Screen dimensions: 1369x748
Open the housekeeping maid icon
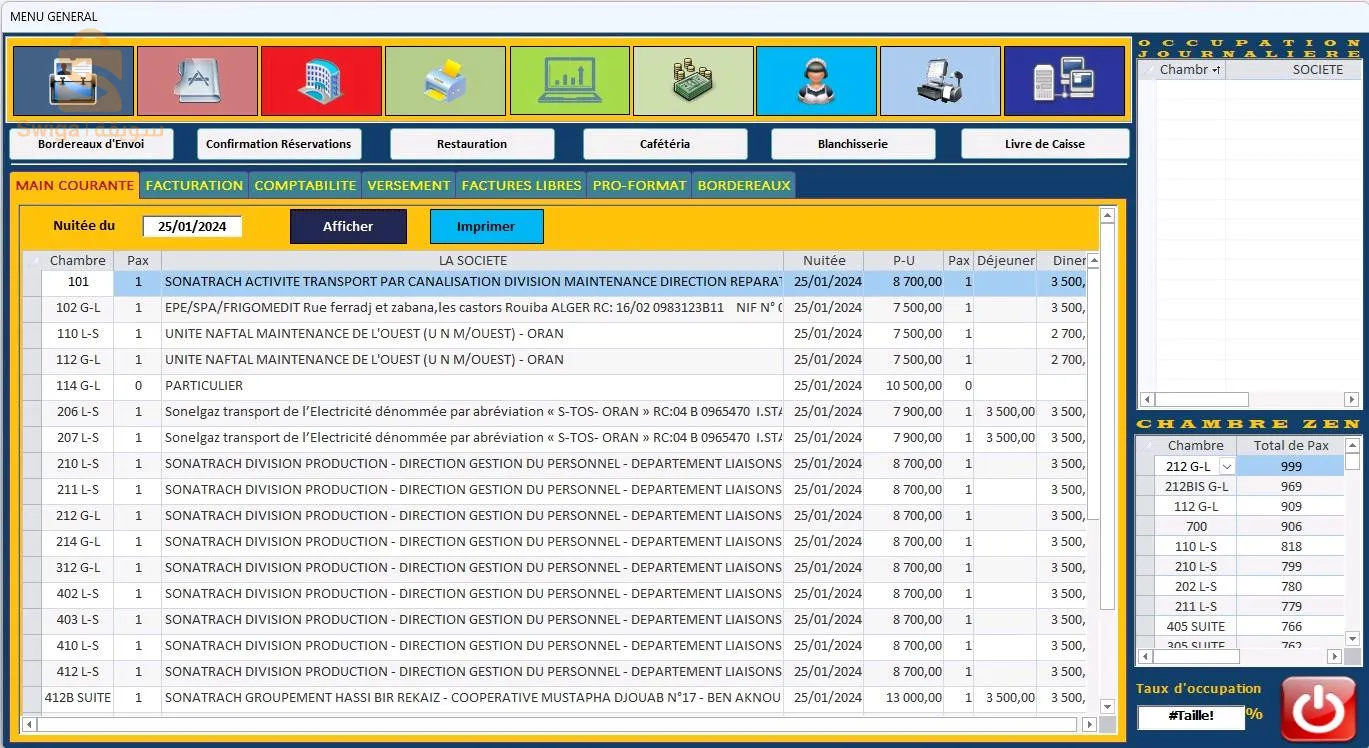816,81
